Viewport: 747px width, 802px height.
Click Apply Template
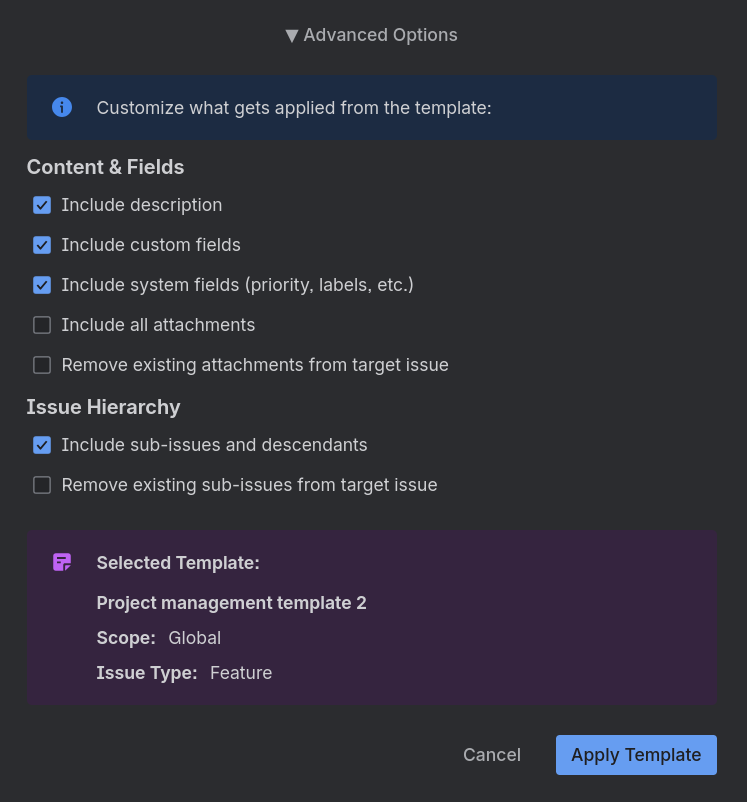tap(636, 755)
